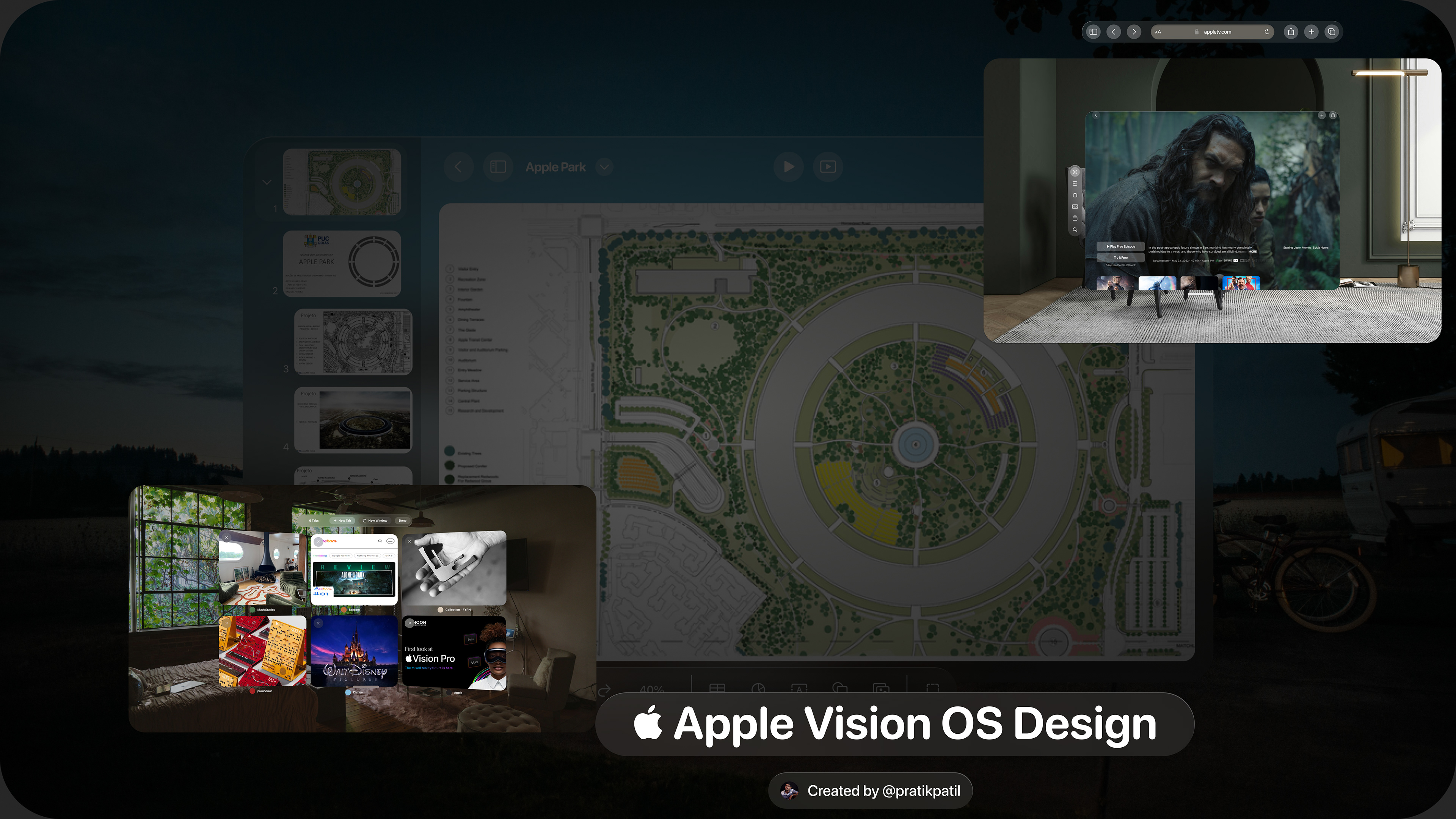Add a new tab with plus icon
This screenshot has width=1456, height=819.
1311,31
